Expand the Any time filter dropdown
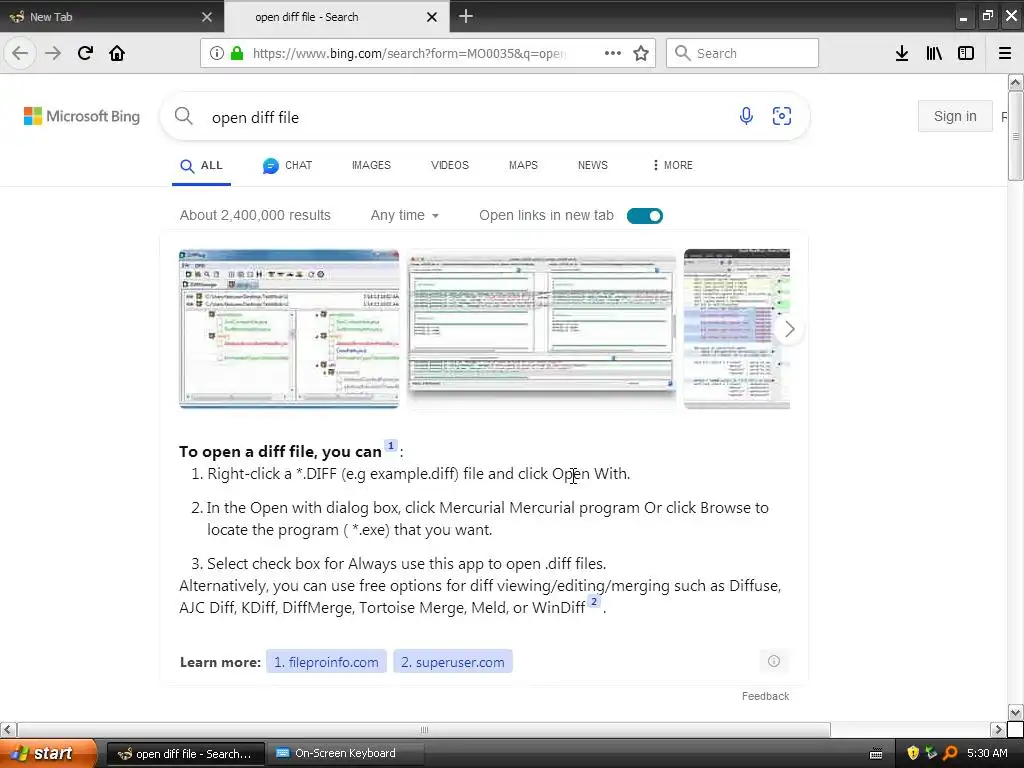1024x768 pixels. [404, 216]
